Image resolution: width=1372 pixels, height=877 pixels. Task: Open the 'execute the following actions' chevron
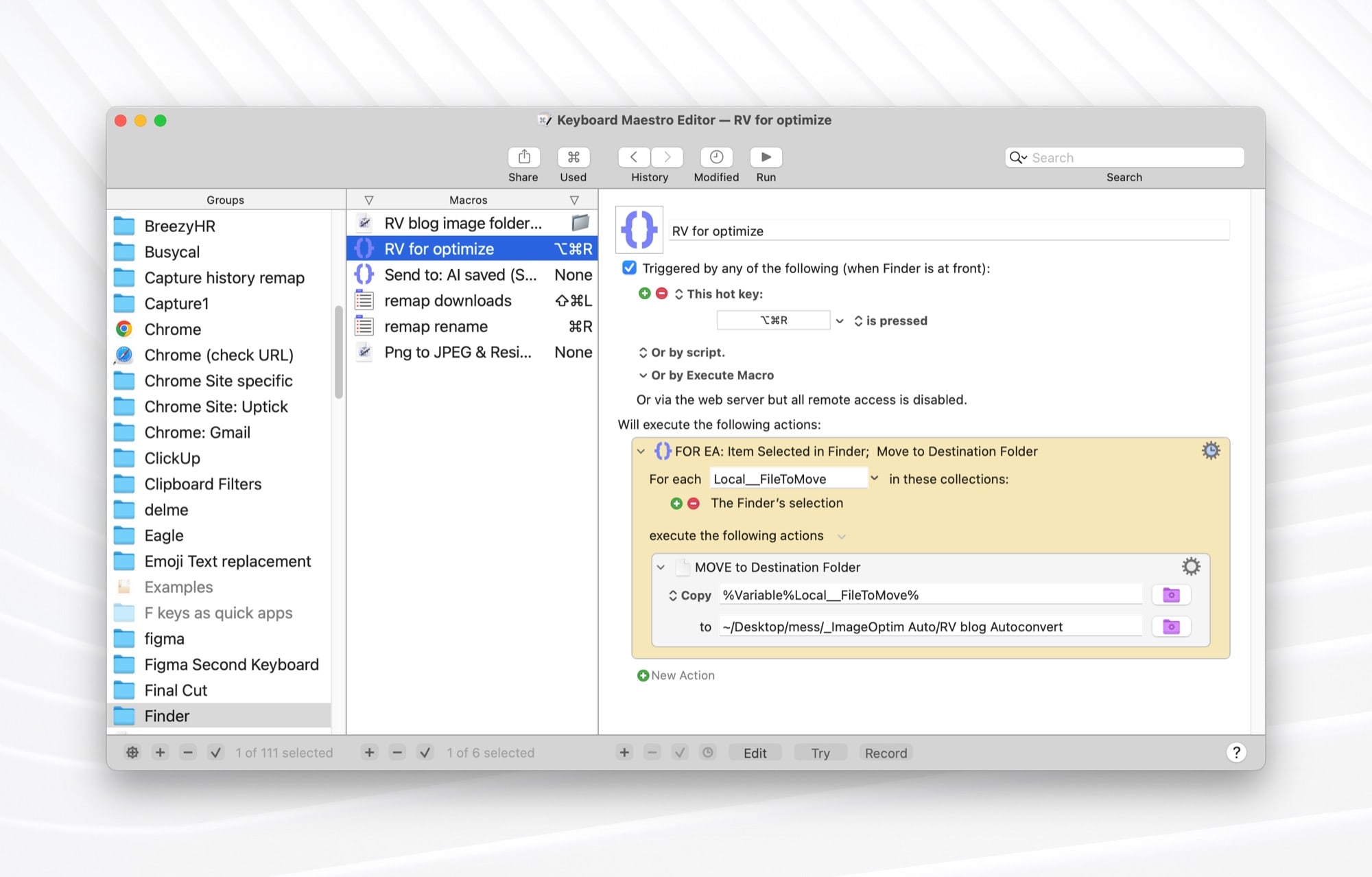point(842,536)
